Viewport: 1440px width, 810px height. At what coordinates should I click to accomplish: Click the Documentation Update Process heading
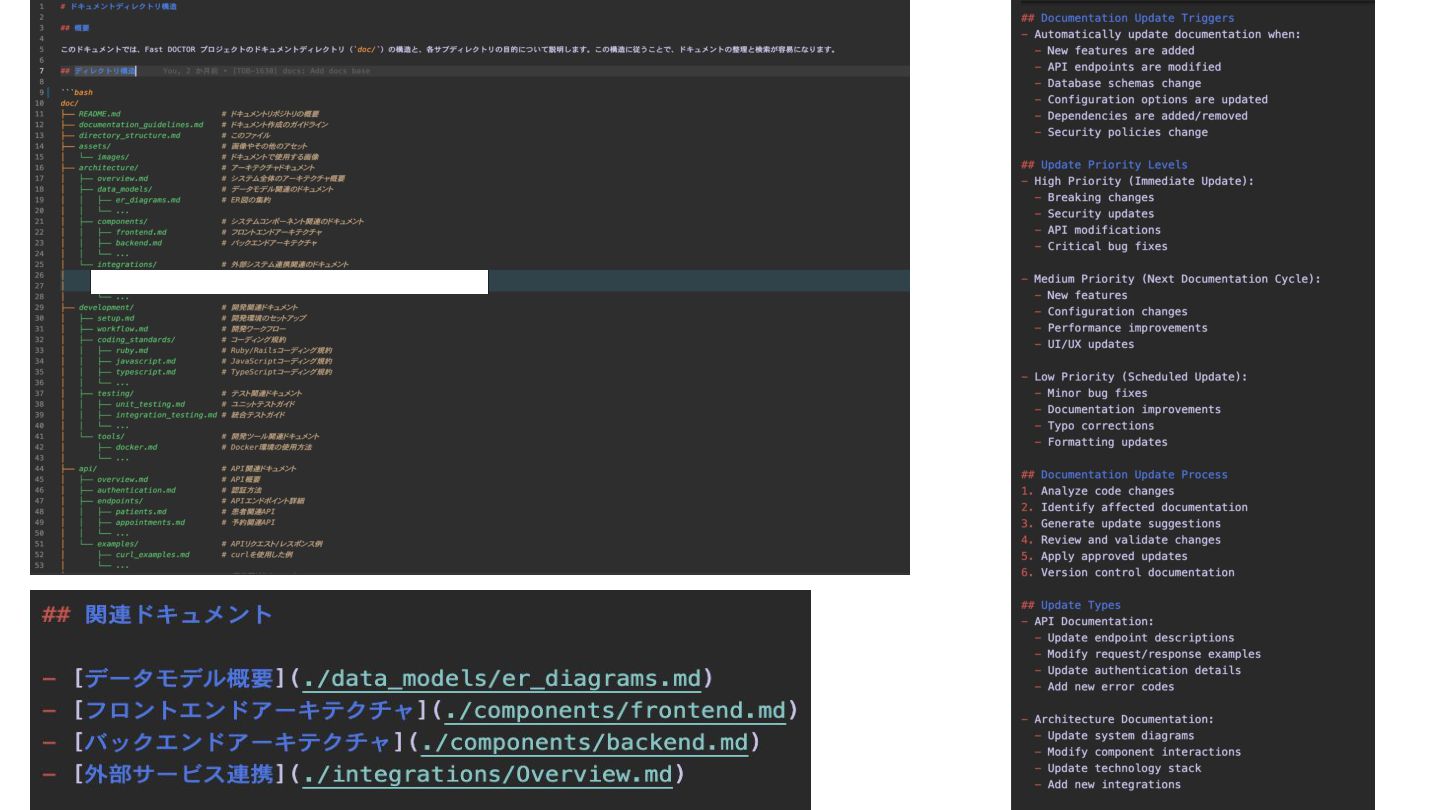point(1134,475)
